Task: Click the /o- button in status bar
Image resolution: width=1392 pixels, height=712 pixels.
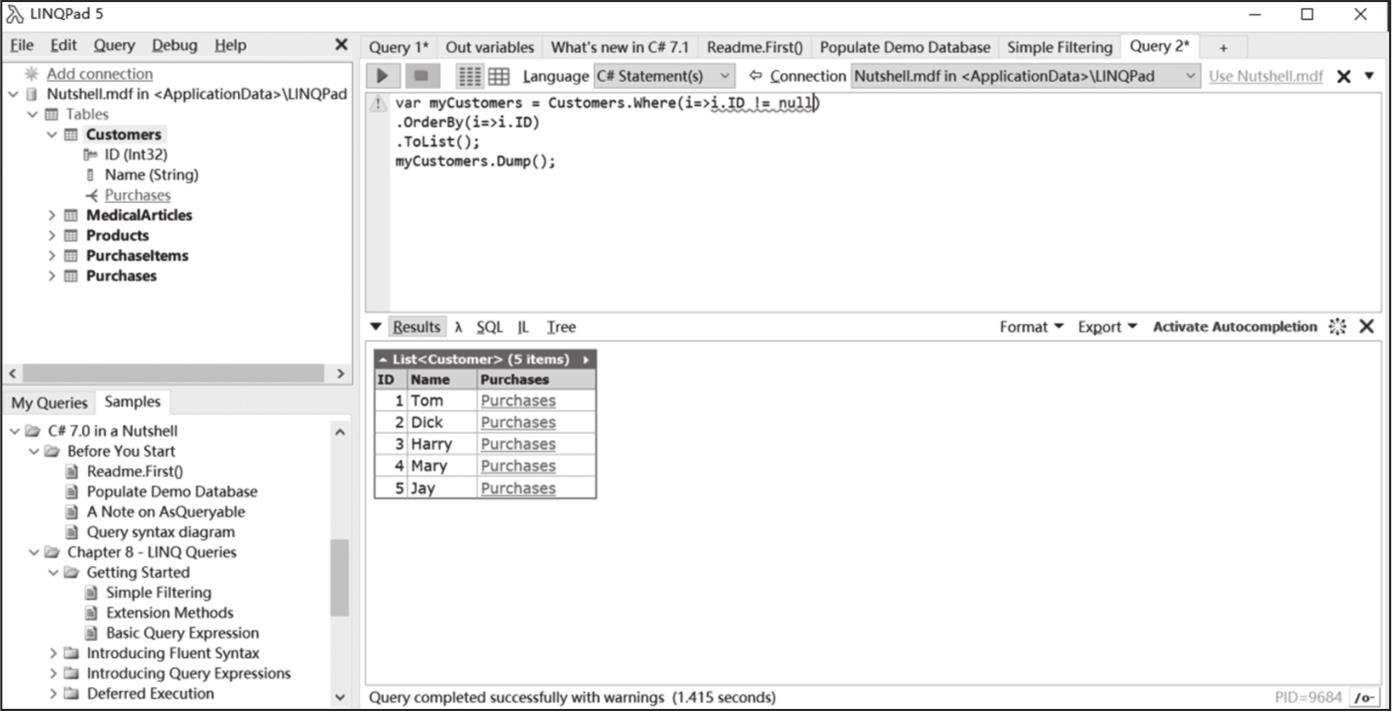Action: [x=1364, y=697]
